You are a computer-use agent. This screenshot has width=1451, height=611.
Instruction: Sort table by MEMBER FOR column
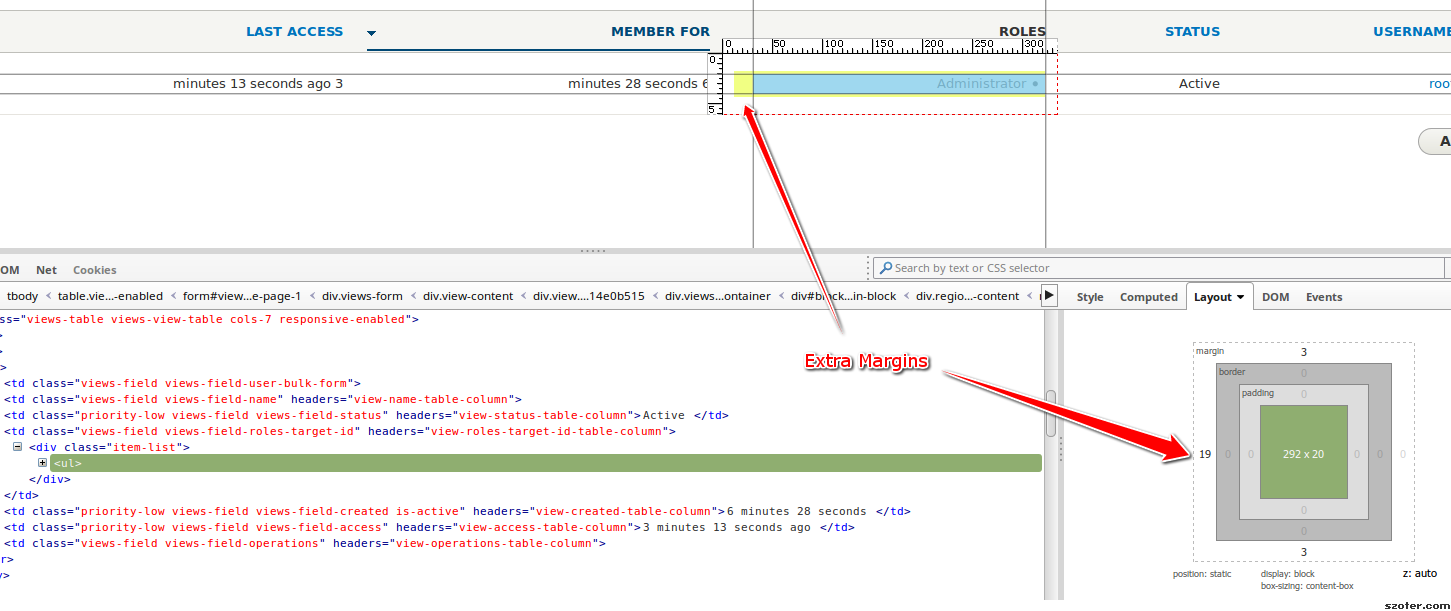(660, 32)
